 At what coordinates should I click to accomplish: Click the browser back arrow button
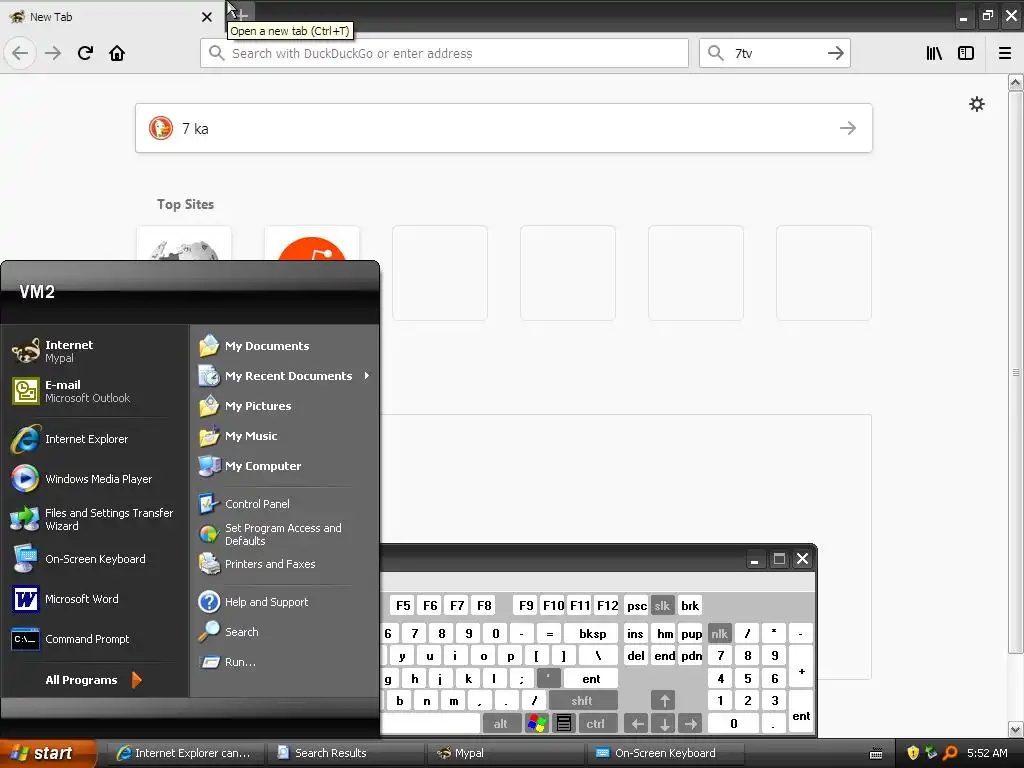click(x=20, y=54)
